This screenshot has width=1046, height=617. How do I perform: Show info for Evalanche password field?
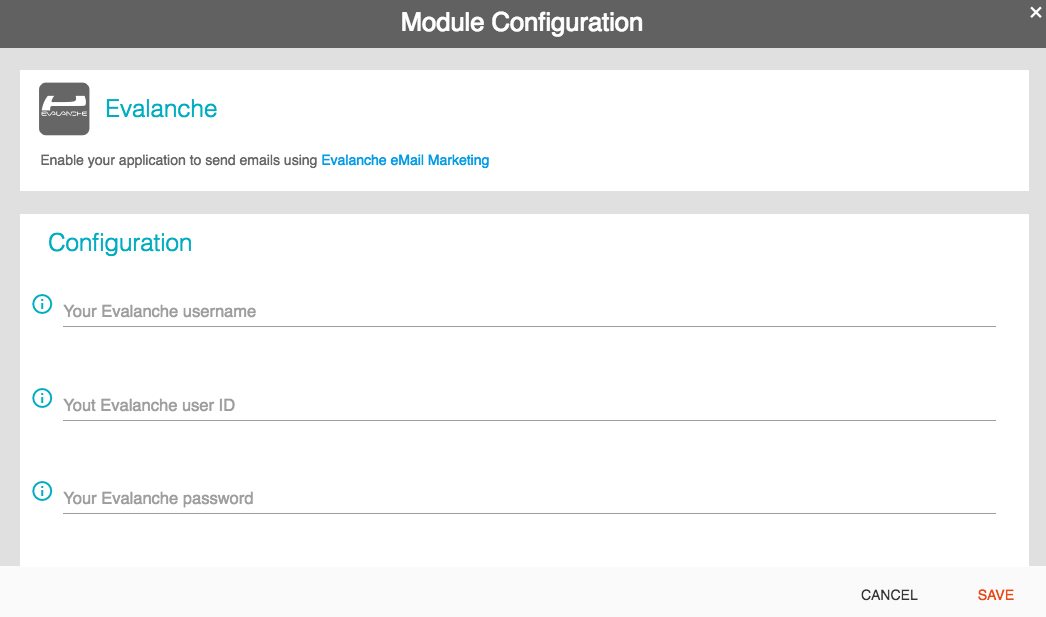[x=42, y=491]
